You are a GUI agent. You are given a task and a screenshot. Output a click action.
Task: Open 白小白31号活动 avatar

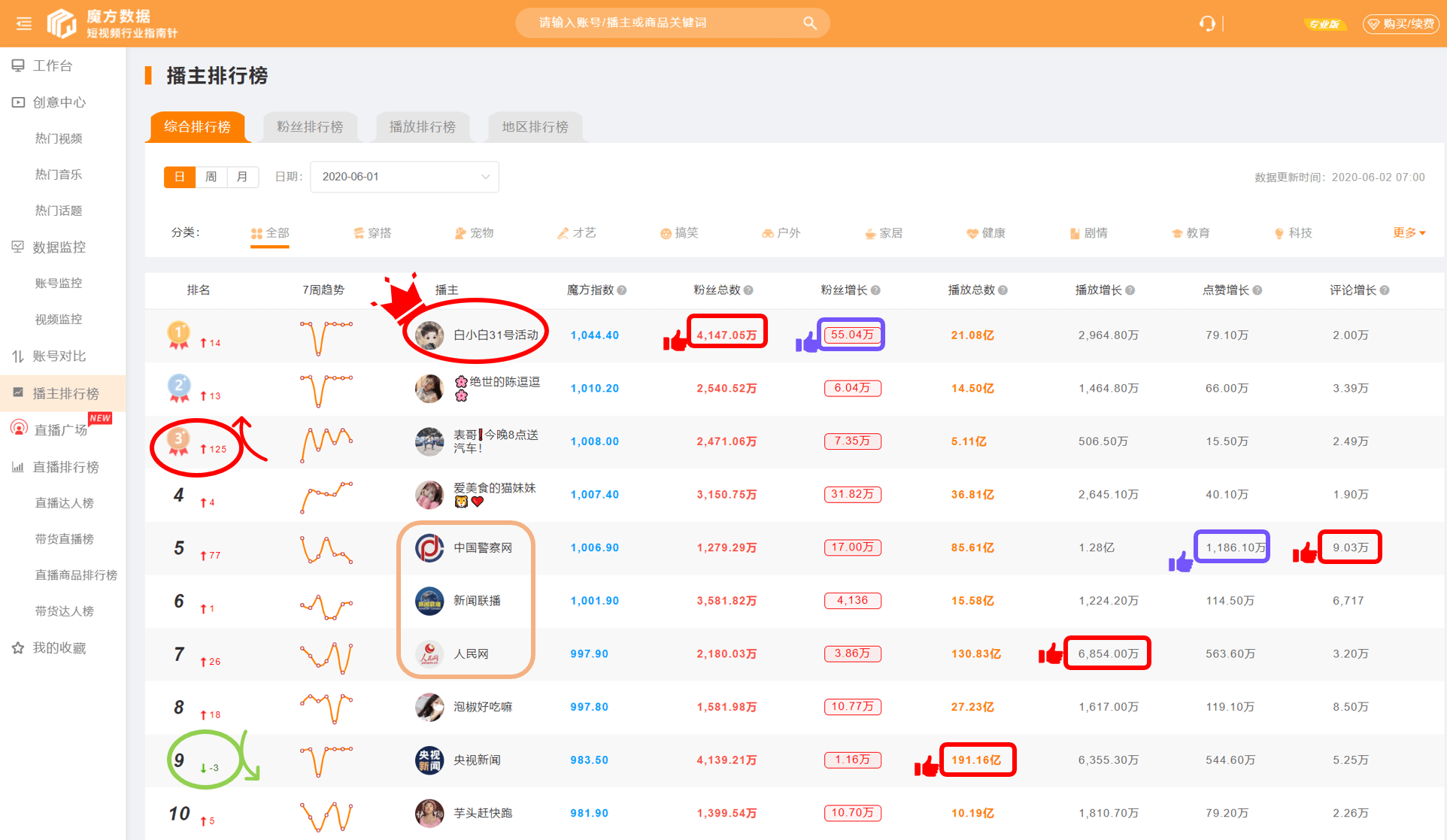[429, 335]
